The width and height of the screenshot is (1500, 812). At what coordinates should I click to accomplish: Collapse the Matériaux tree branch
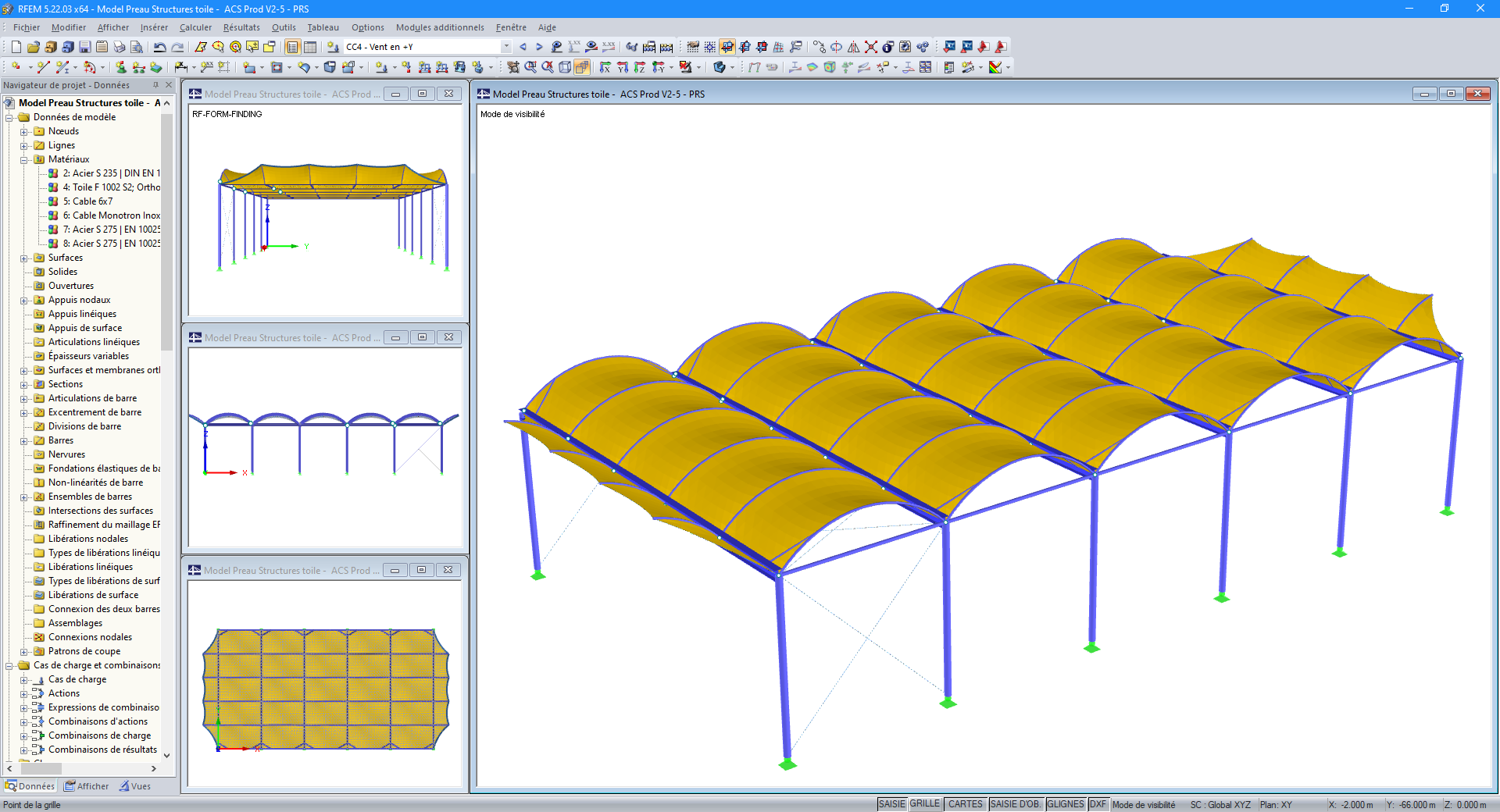(23, 159)
